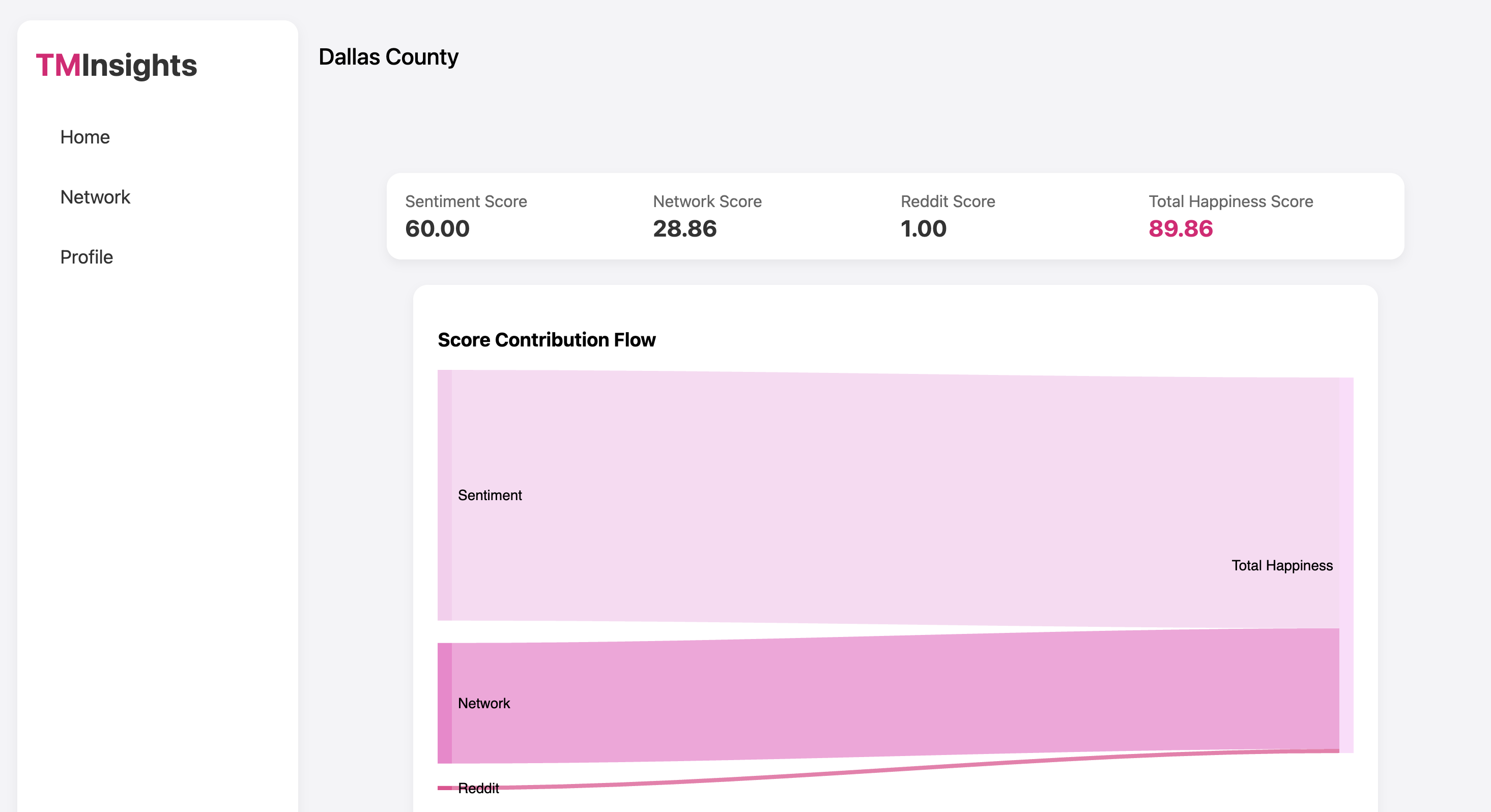Viewport: 1491px width, 812px height.
Task: Select the Sentiment Score value 60.00
Action: tap(437, 228)
